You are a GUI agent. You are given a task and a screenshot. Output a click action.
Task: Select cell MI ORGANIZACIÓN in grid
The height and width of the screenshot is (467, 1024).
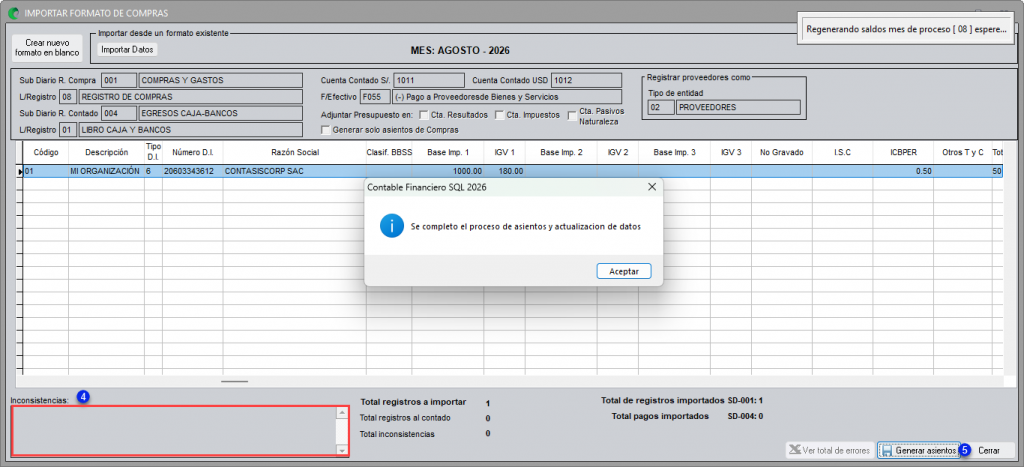pos(106,171)
